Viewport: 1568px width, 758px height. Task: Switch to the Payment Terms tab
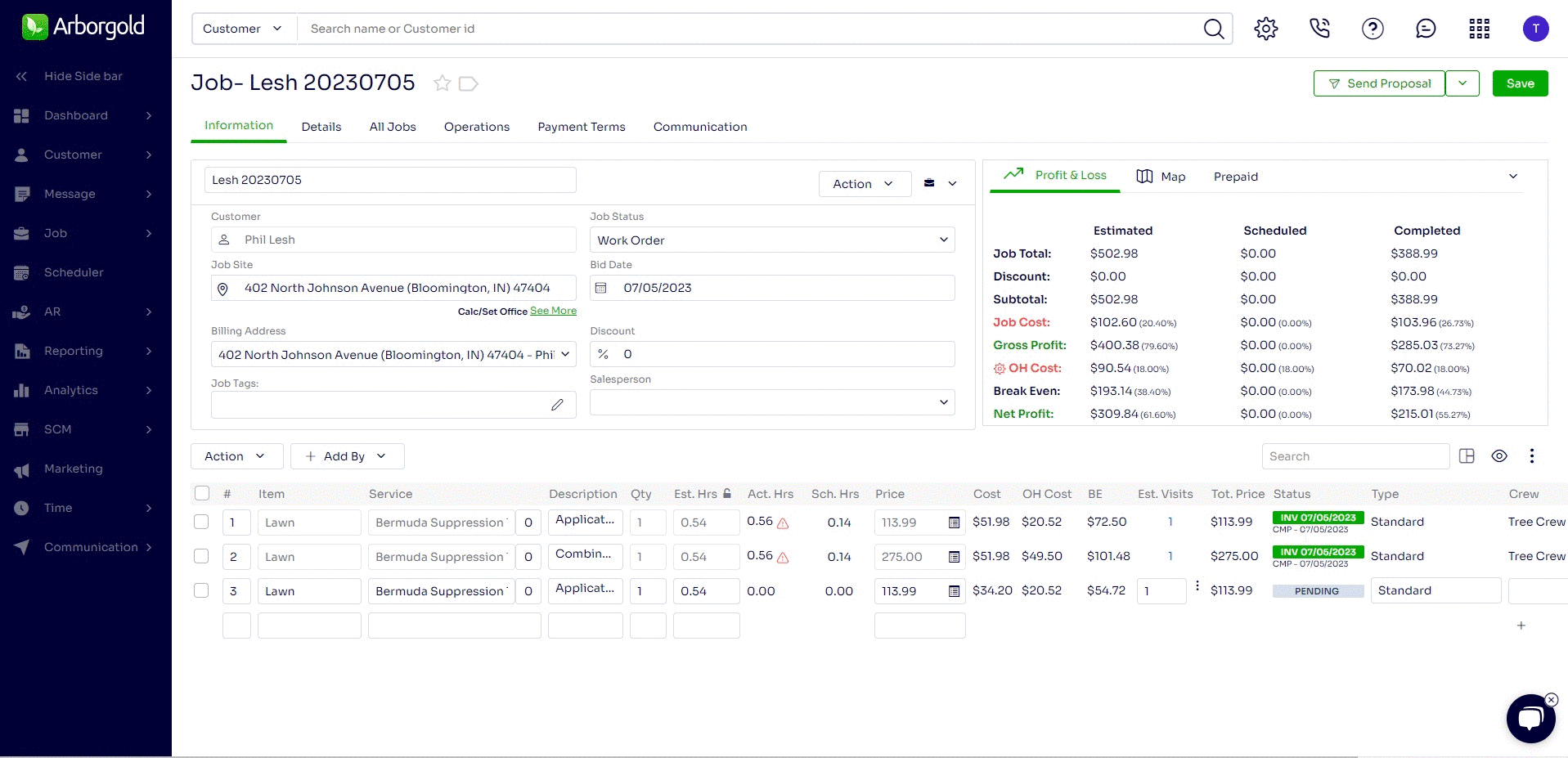pos(581,127)
